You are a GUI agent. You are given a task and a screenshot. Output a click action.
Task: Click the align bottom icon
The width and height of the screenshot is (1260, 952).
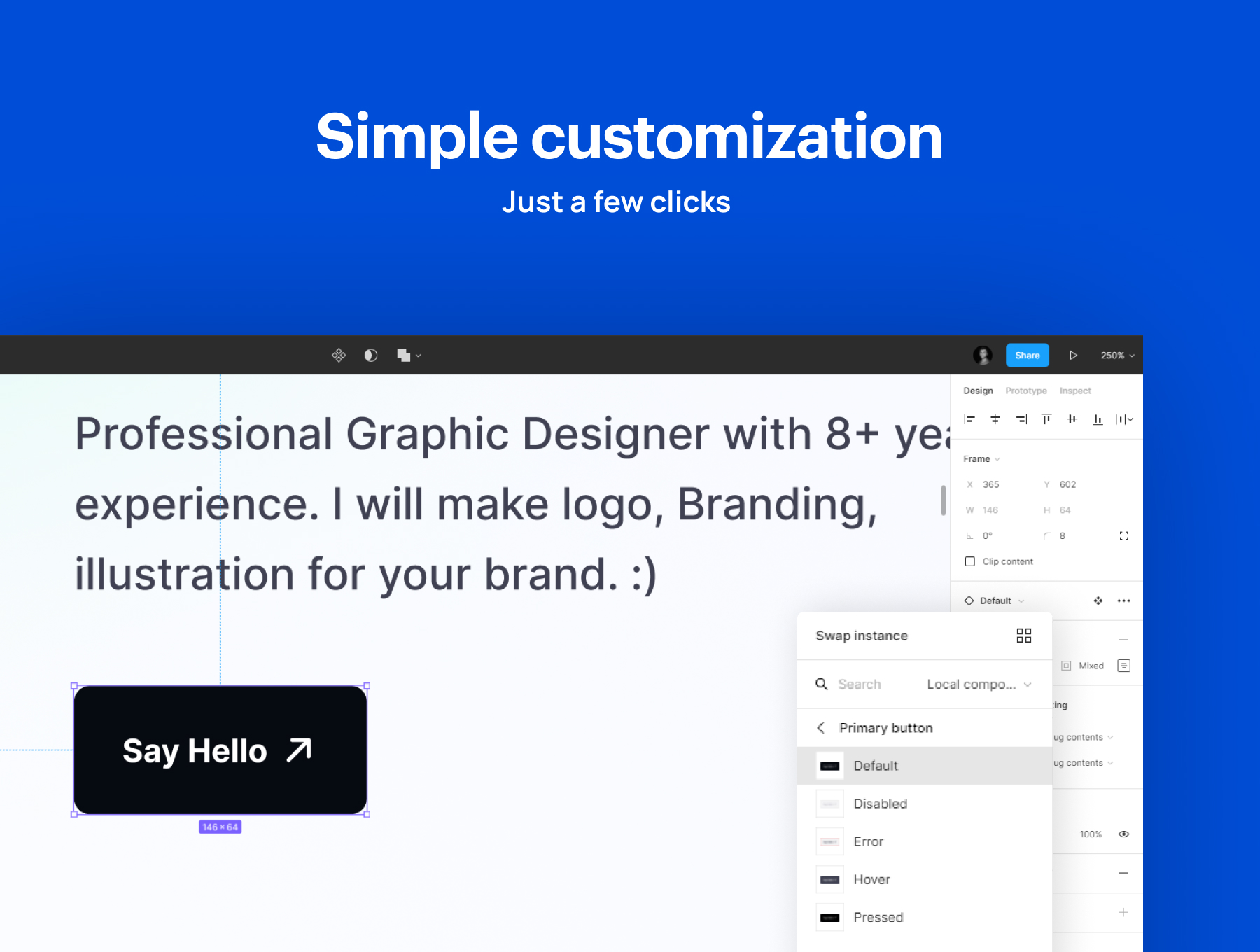coord(1098,419)
